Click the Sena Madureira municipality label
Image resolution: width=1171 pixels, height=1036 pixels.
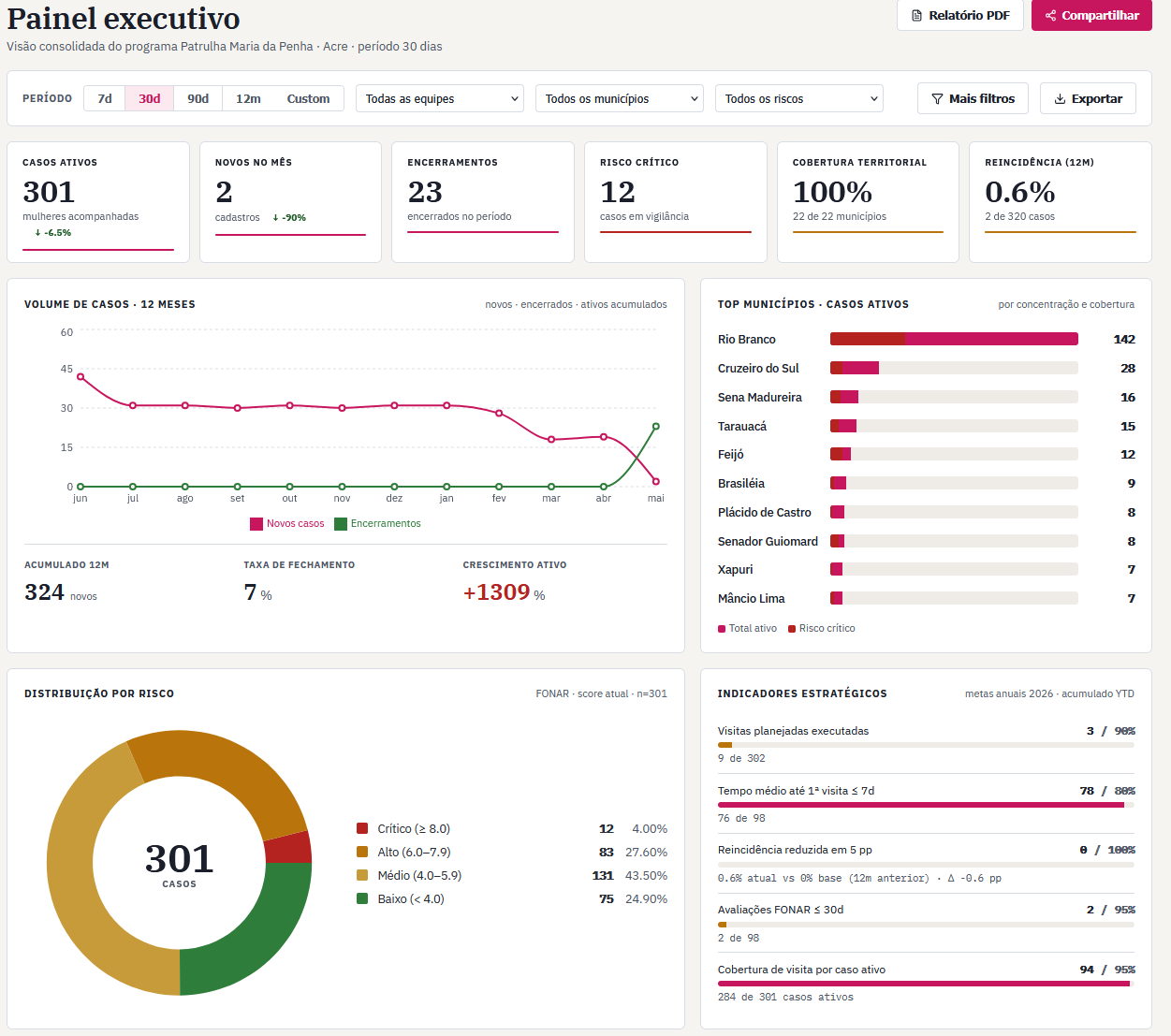(760, 398)
